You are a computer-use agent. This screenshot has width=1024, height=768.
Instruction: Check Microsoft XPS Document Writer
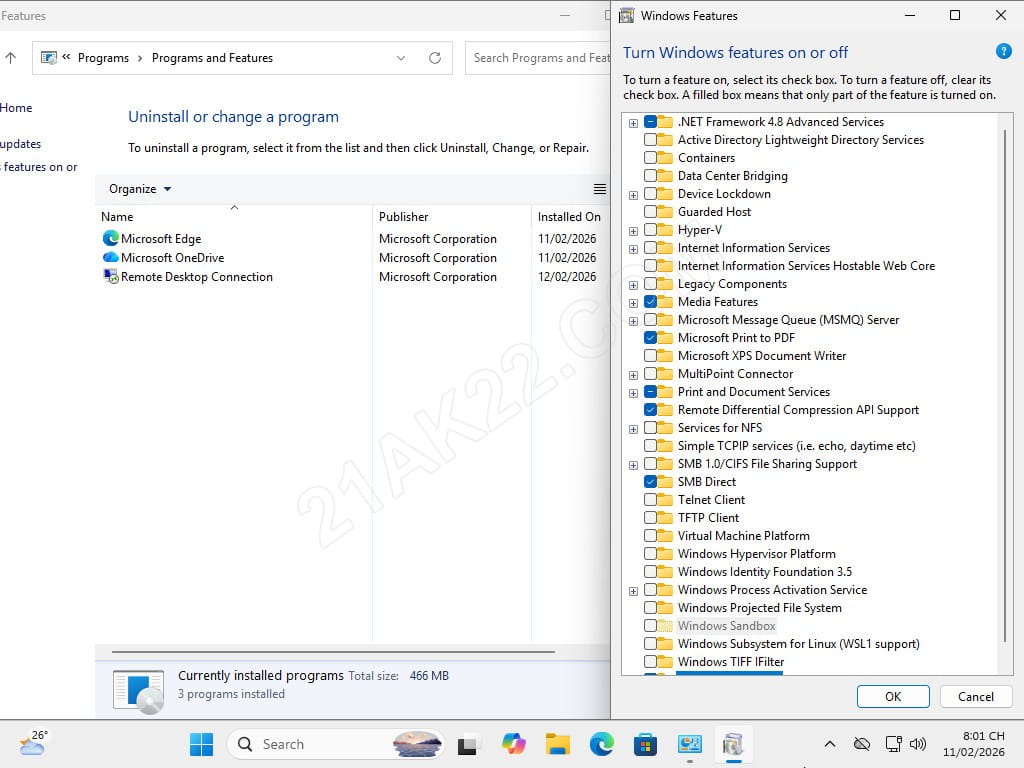[x=650, y=355]
